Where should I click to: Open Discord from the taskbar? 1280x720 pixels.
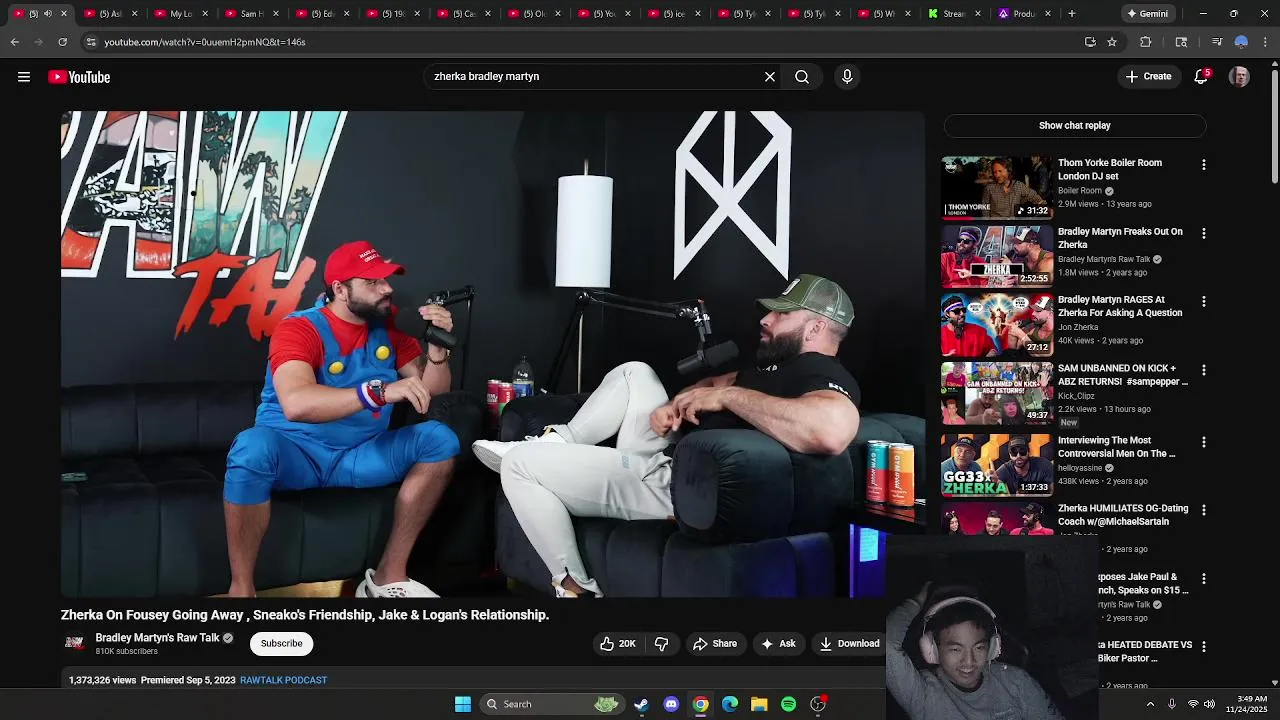click(x=671, y=704)
